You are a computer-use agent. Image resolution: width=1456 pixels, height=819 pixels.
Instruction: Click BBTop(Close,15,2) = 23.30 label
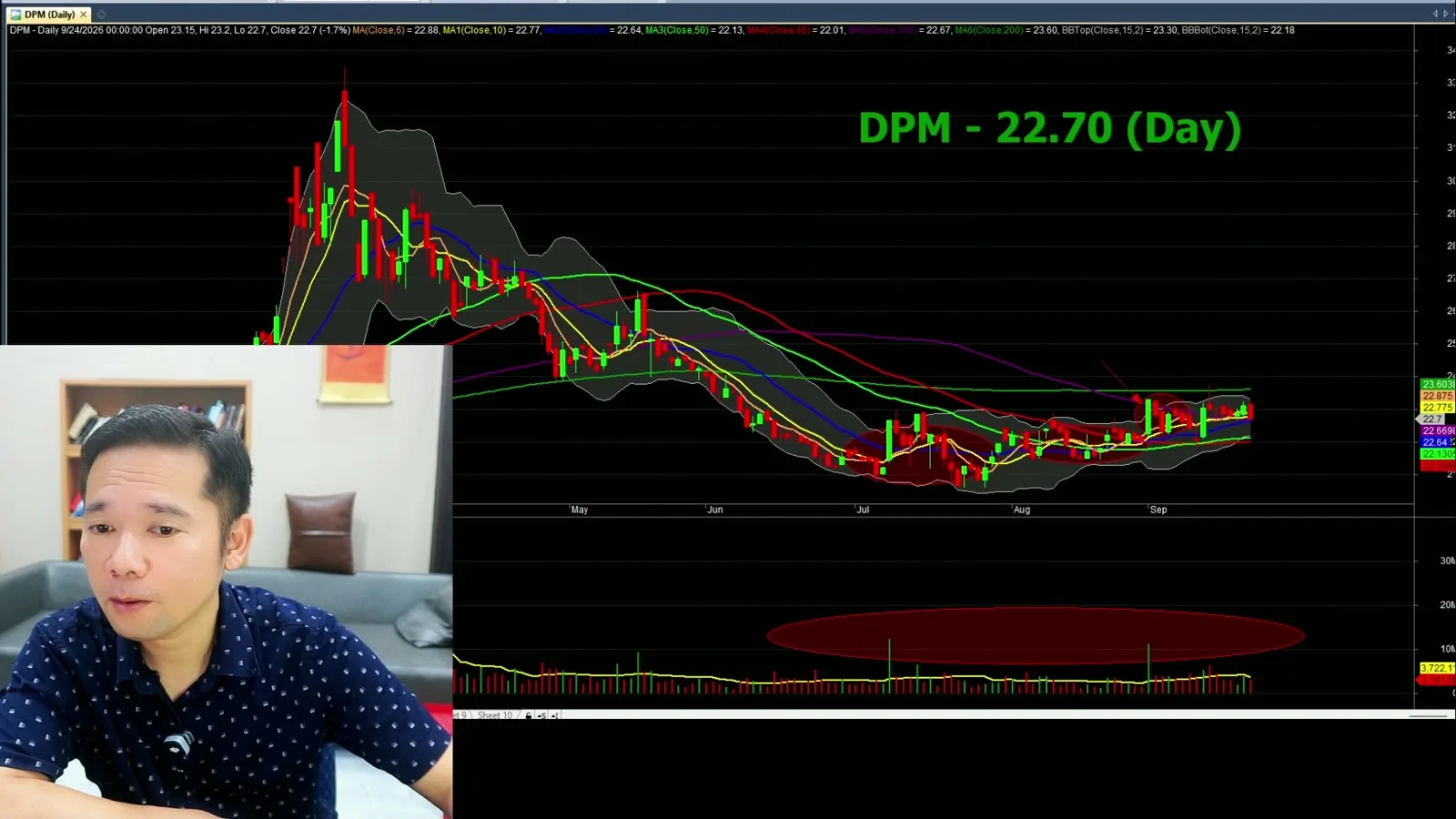tap(1119, 30)
